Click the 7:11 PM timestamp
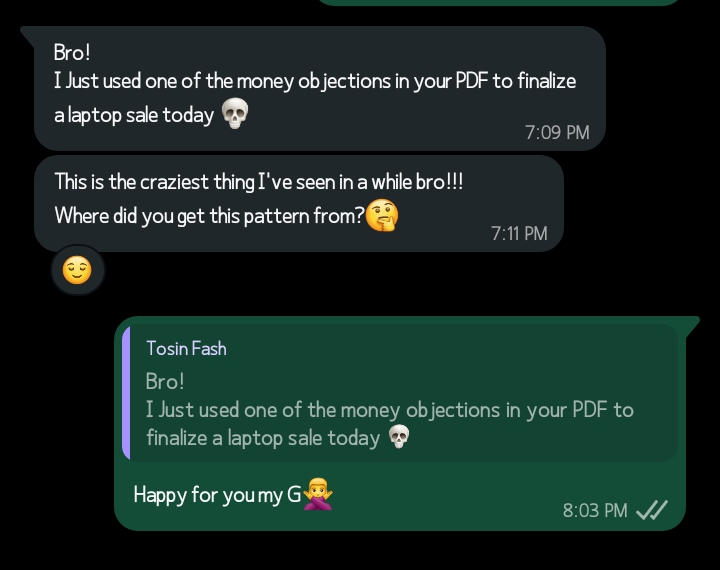Screen dimensions: 720x570 coord(519,233)
